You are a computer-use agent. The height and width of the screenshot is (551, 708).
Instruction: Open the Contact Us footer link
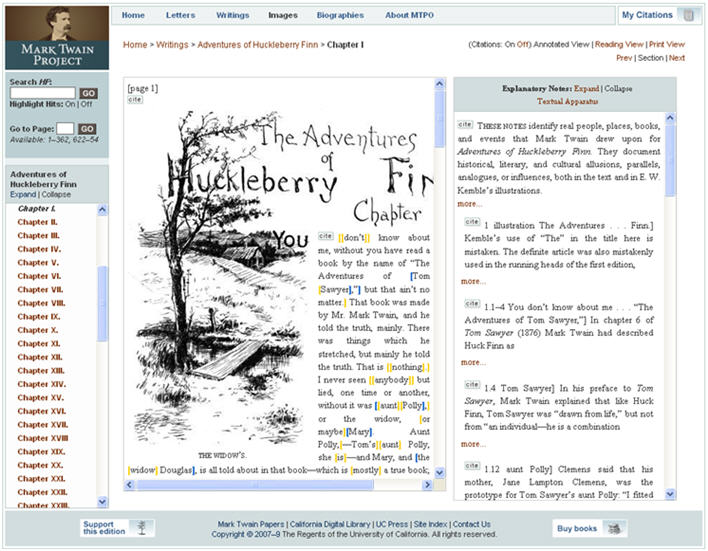pyautogui.click(x=471, y=524)
